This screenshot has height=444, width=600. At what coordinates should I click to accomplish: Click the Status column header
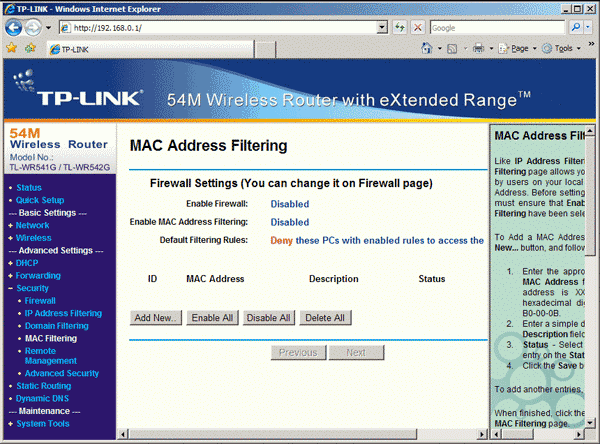click(432, 279)
